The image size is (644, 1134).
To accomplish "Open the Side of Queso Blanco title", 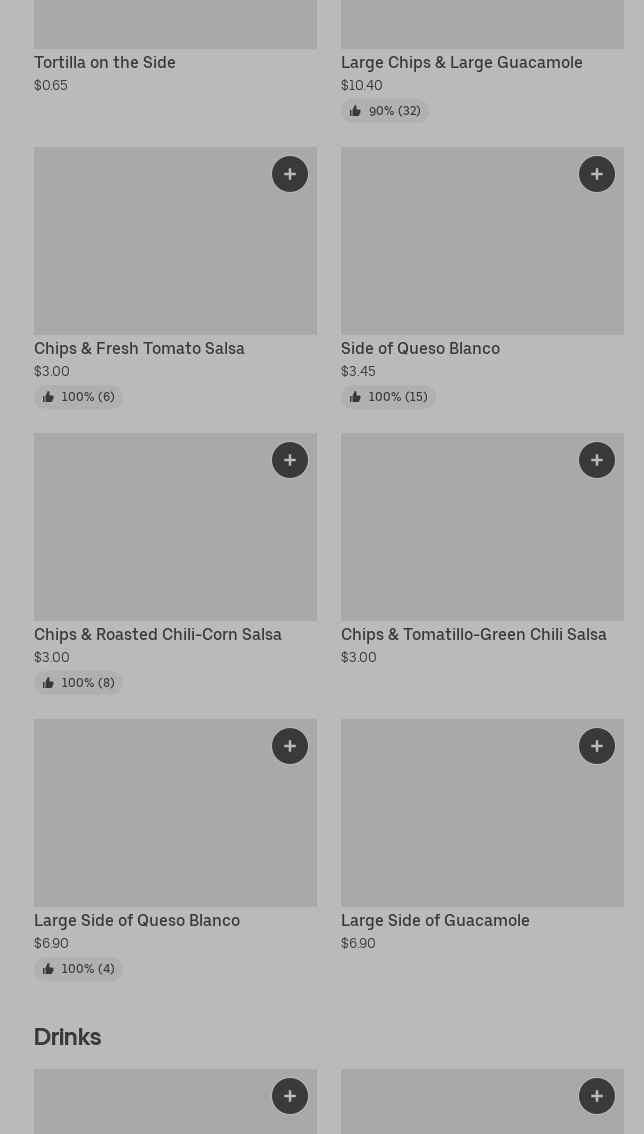I will [x=420, y=348].
